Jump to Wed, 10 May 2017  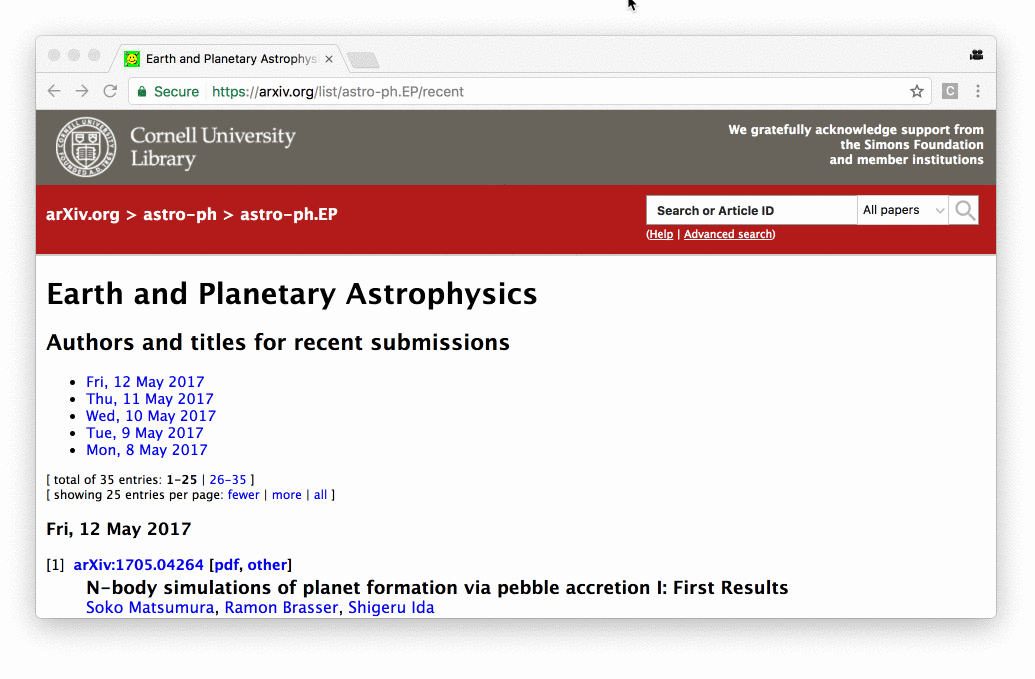tap(151, 416)
